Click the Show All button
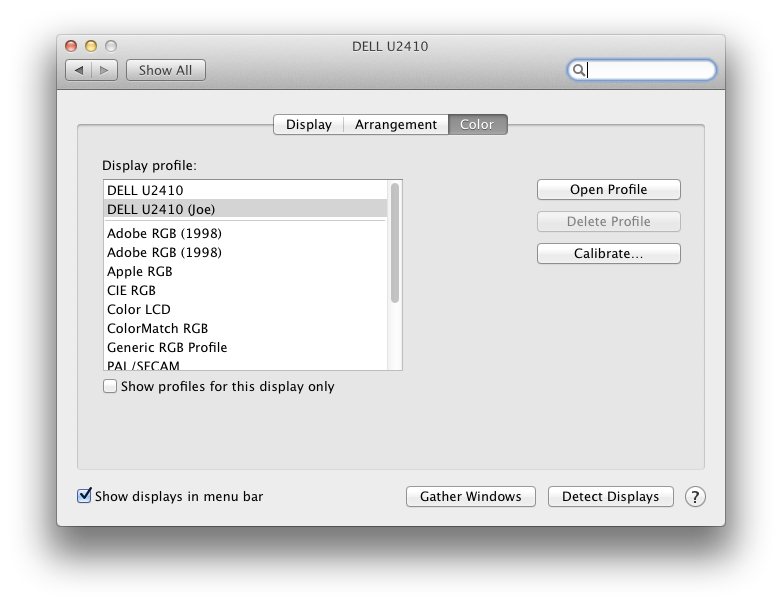Screen dimensions: 782x605 [166, 70]
